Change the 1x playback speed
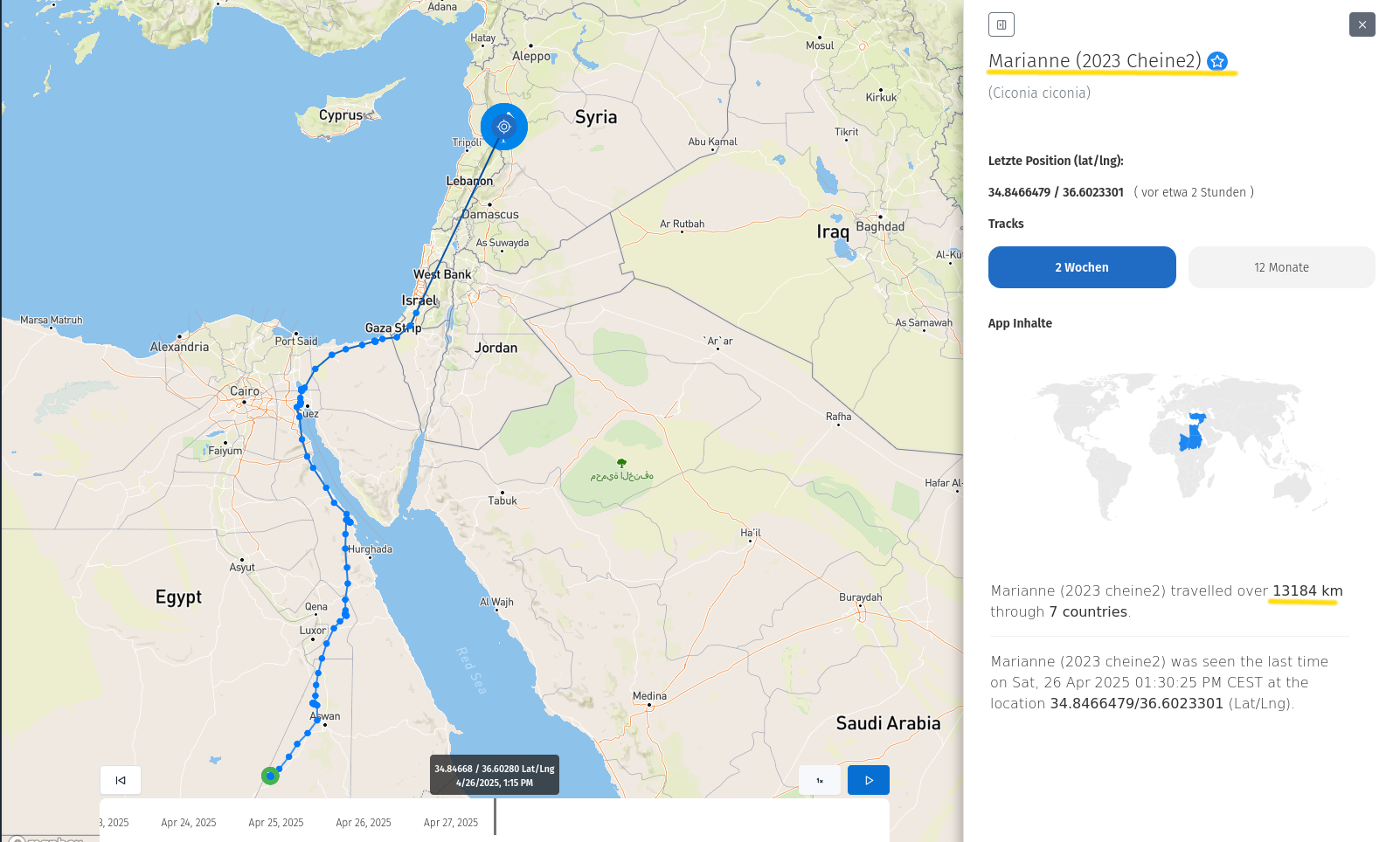 pos(820,780)
